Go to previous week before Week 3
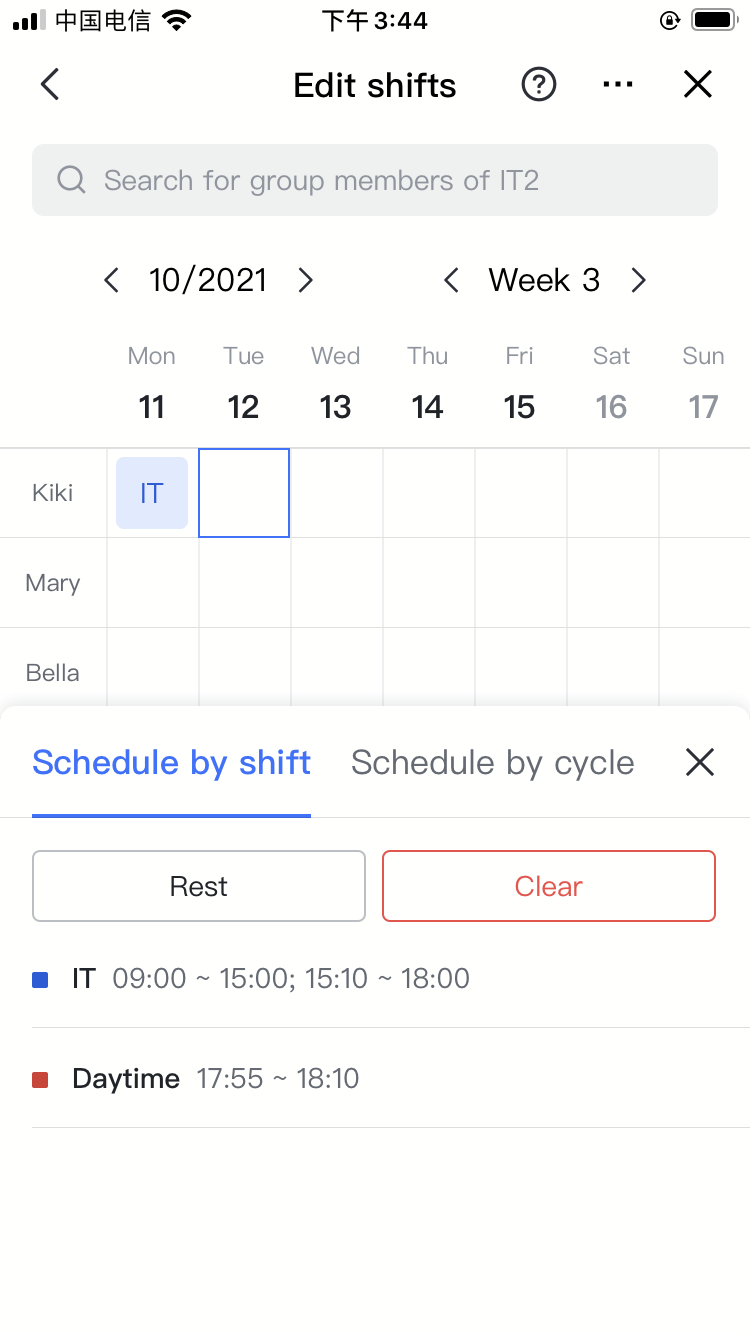Viewport: 750px width, 1334px height. [x=451, y=281]
